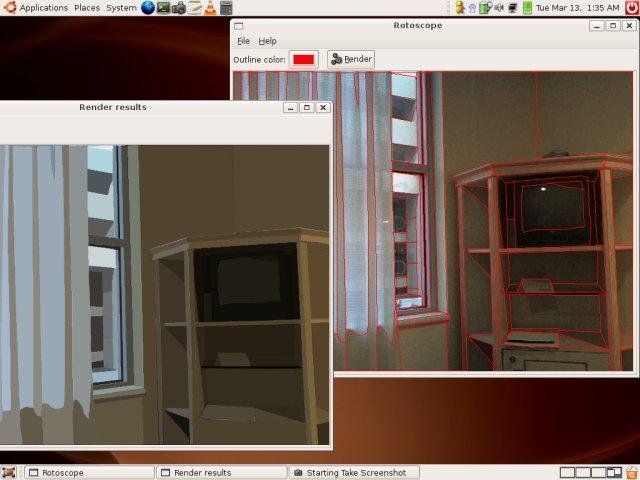This screenshot has width=640, height=480.
Task: Click the yellow instant messenger tray icon
Action: click(460, 8)
